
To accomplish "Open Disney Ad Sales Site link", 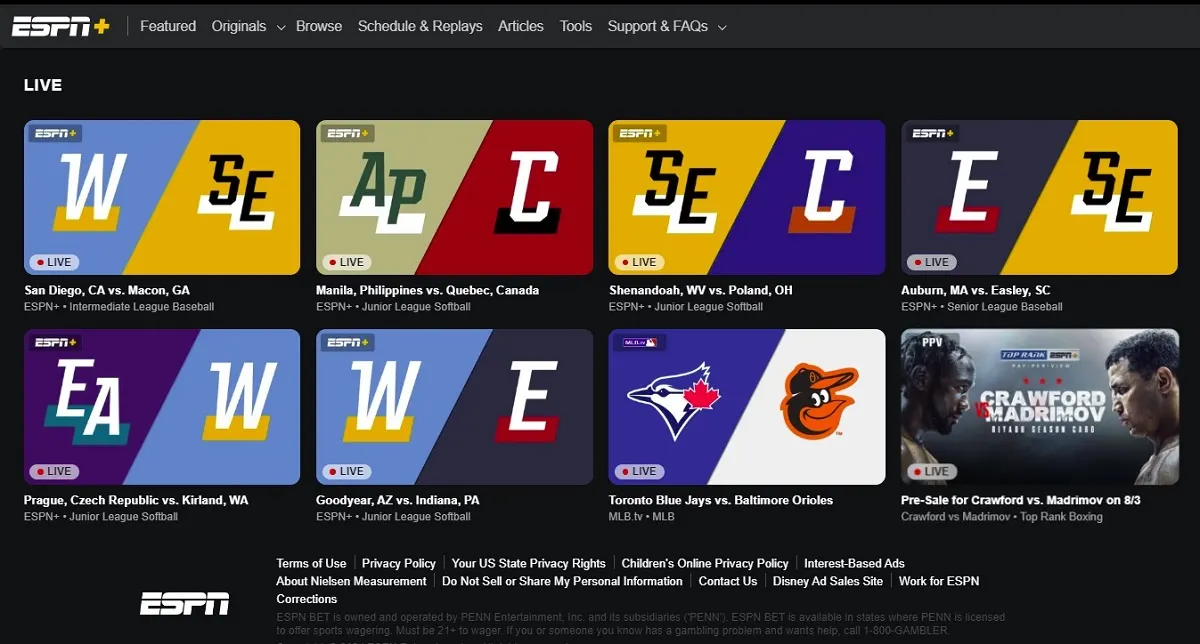I will 828,581.
